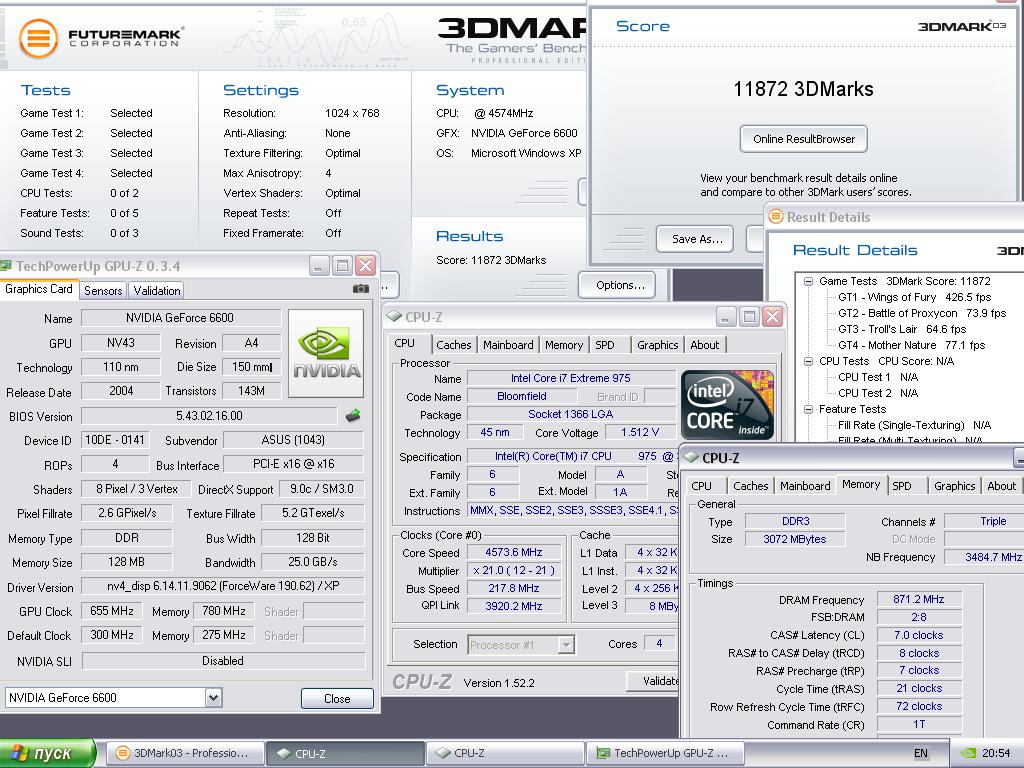The width and height of the screenshot is (1024, 768).
Task: Open Graphics tab in CPU-Z processor window
Action: [x=658, y=345]
